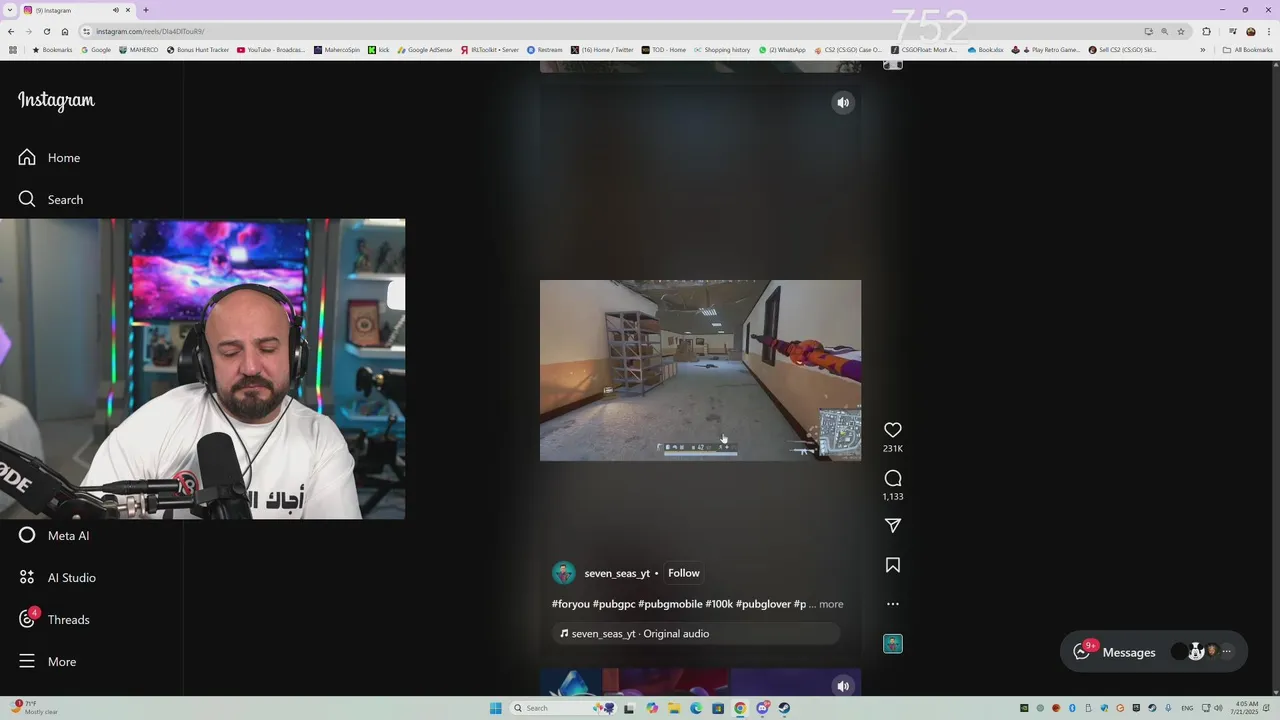Follow seven_seas_yt
The width and height of the screenshot is (1280, 720).
point(684,573)
